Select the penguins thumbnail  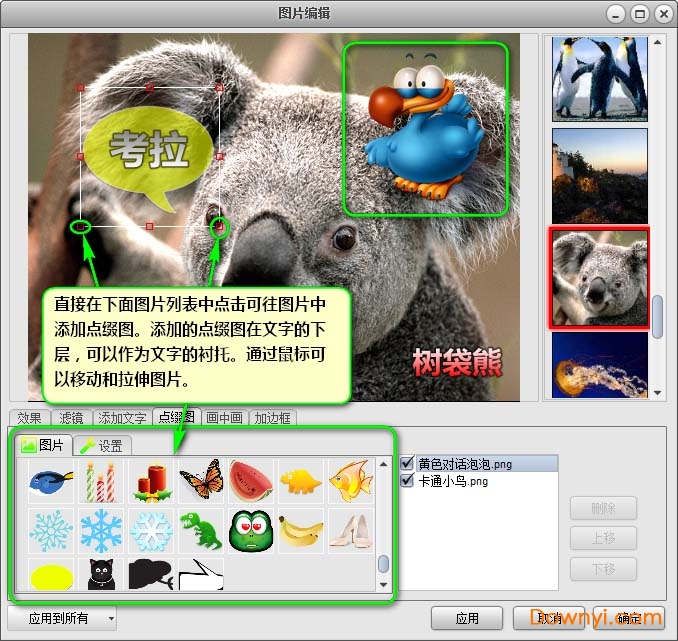(600, 78)
